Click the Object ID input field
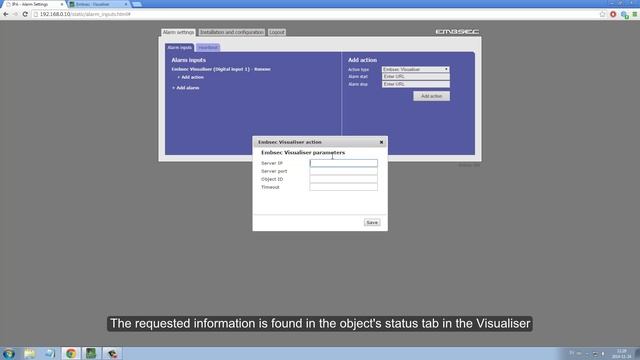The height and width of the screenshot is (360, 640). (x=344, y=179)
